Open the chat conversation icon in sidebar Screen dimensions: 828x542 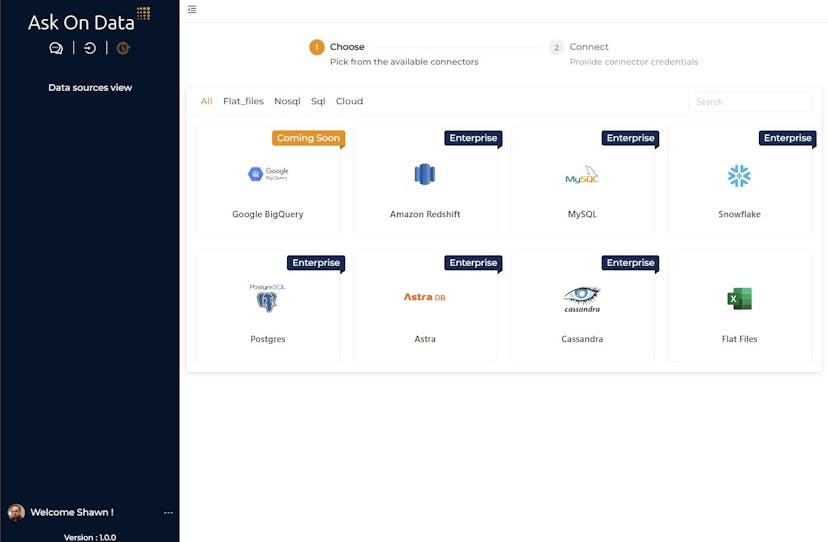(x=56, y=49)
